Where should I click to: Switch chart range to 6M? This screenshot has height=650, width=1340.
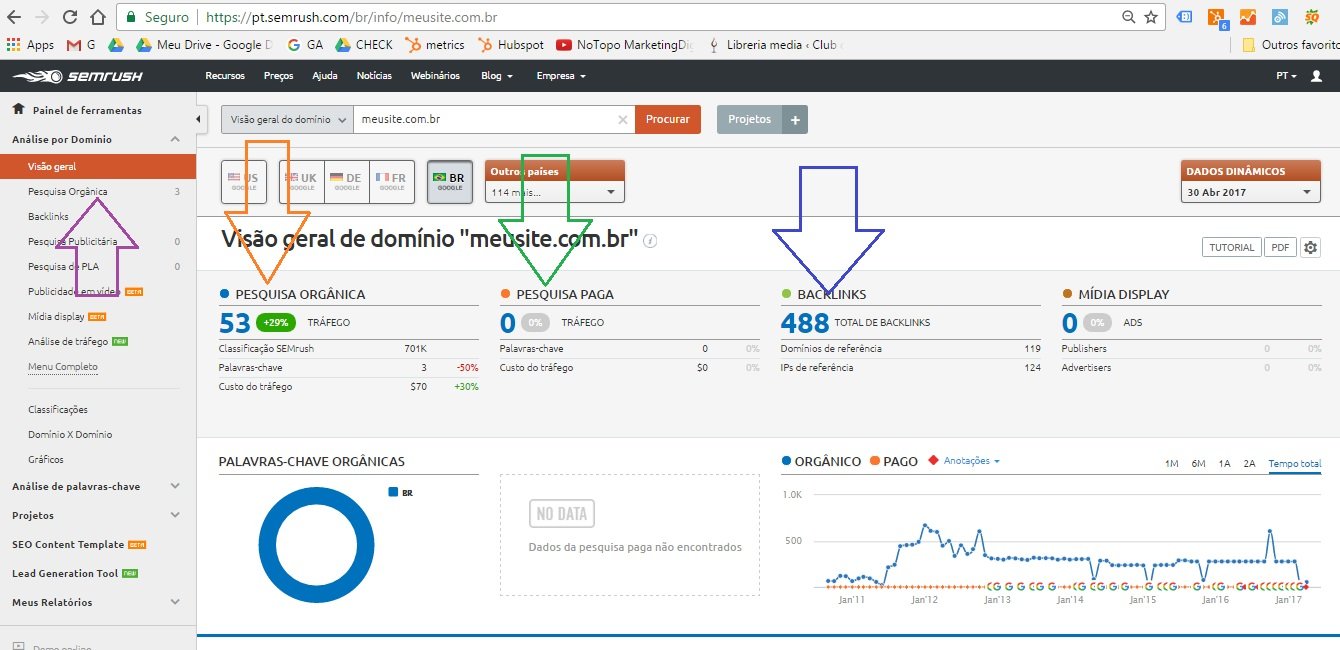(1198, 464)
